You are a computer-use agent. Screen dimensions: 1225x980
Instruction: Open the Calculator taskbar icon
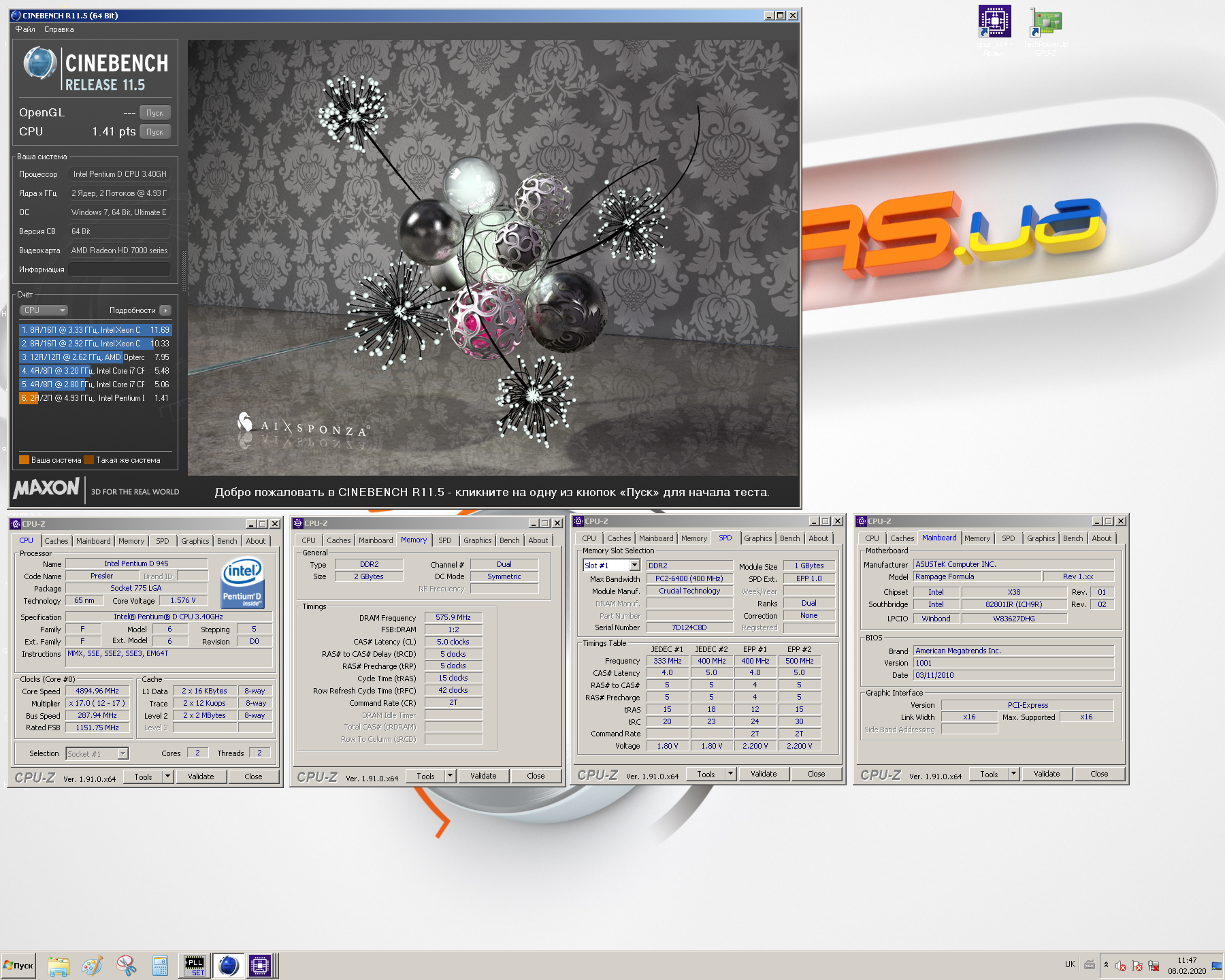[x=160, y=966]
